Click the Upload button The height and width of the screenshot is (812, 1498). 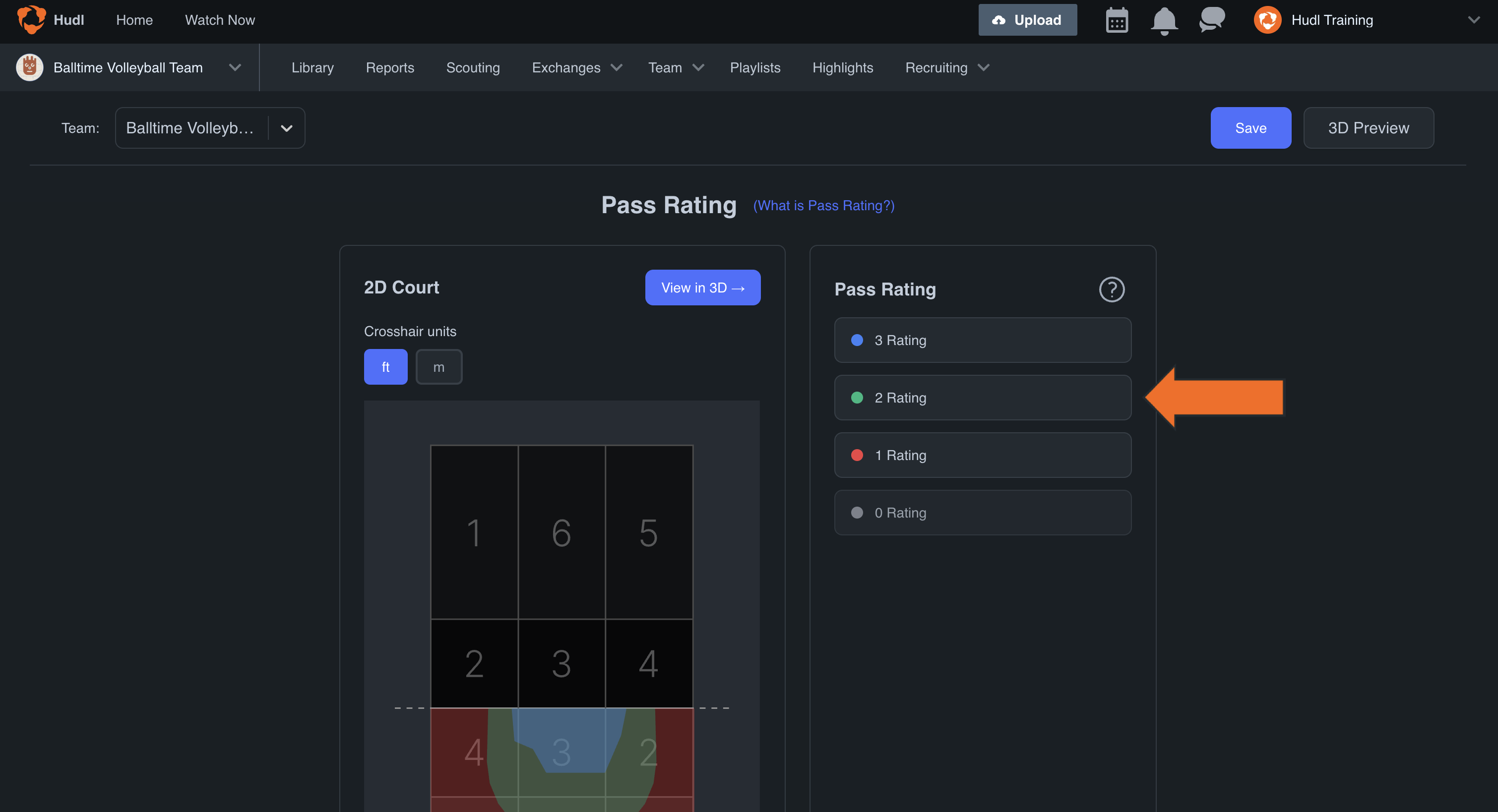pos(1028,20)
